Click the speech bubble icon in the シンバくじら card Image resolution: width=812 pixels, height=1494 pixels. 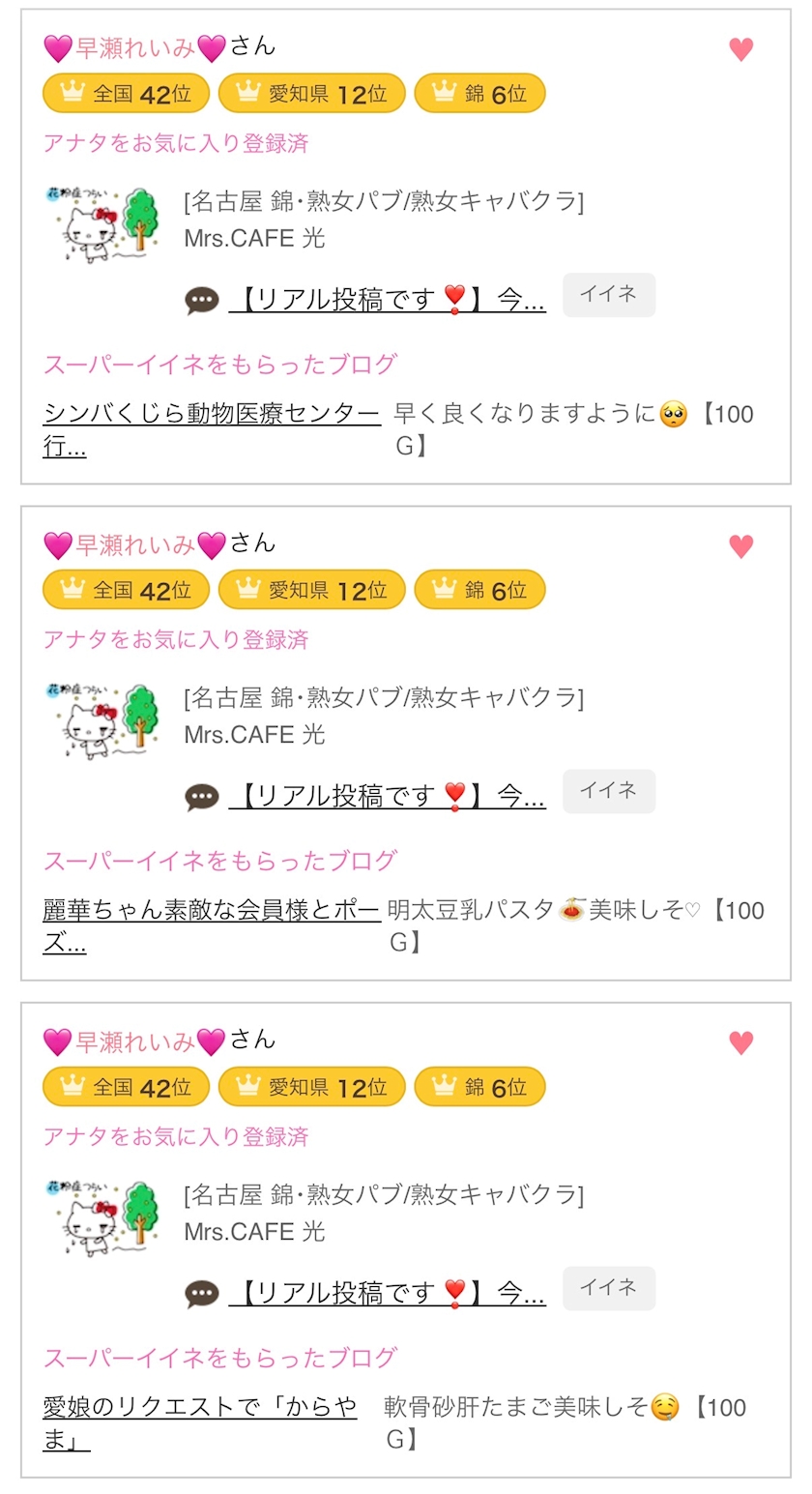(202, 301)
